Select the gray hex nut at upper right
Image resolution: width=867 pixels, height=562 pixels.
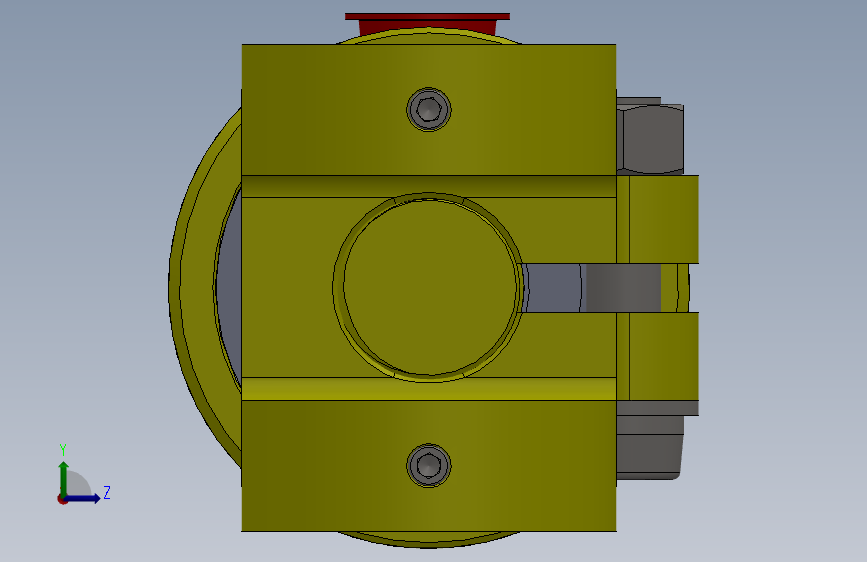pyautogui.click(x=650, y=137)
